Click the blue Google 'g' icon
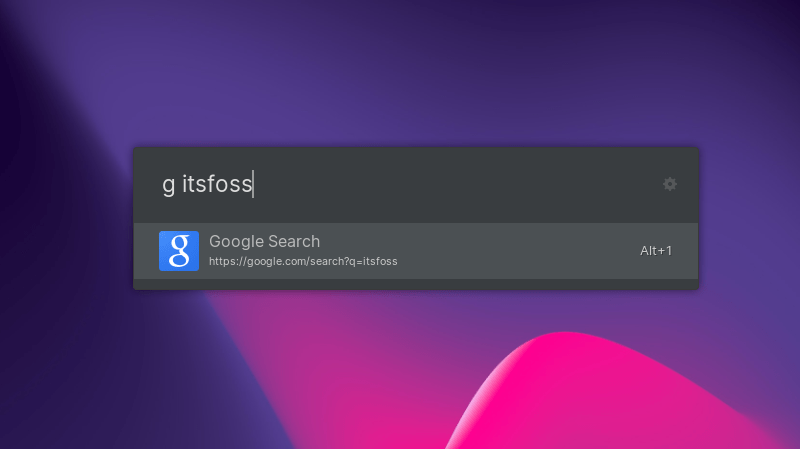Image resolution: width=800 pixels, height=449 pixels. click(x=179, y=251)
